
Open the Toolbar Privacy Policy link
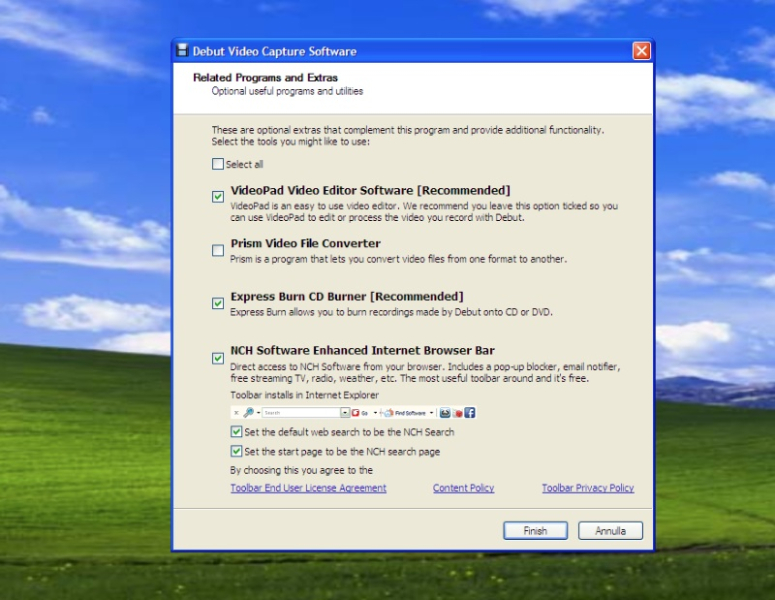(588, 488)
